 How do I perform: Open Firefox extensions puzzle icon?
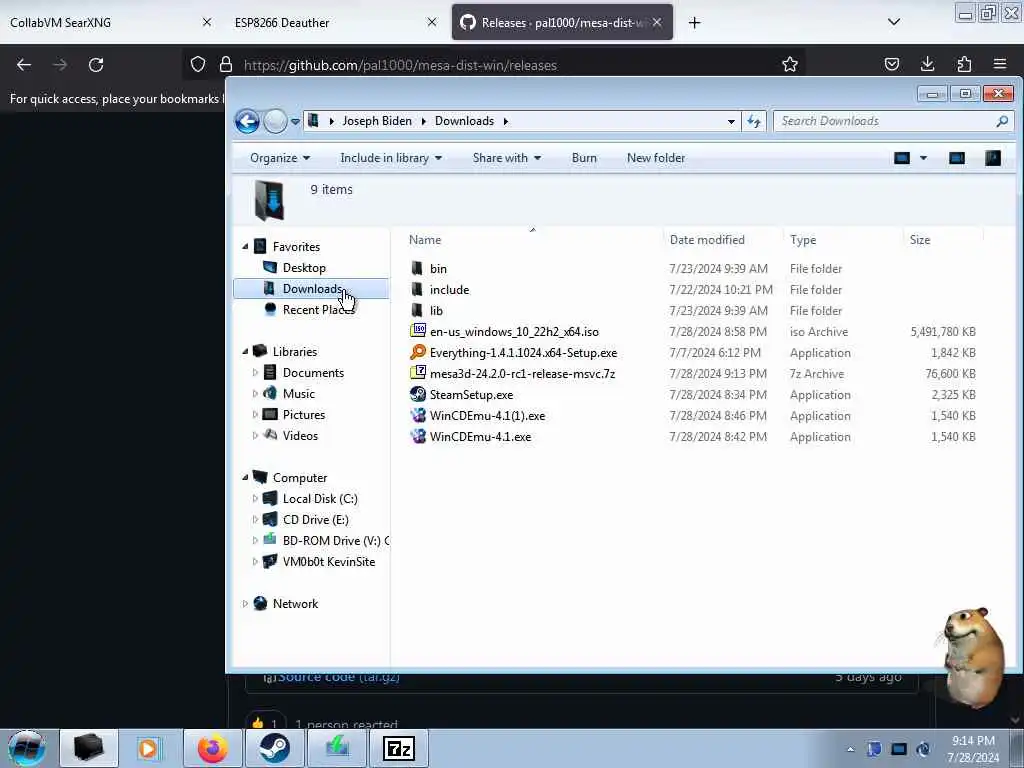[964, 64]
